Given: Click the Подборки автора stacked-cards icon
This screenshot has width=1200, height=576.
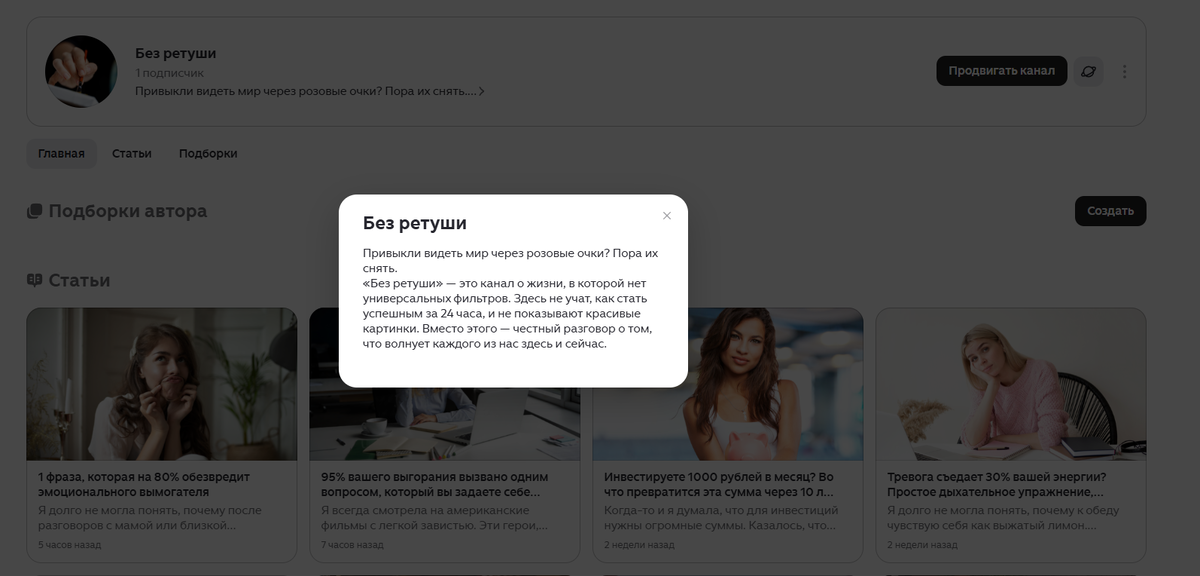Looking at the screenshot, I should (x=32, y=210).
